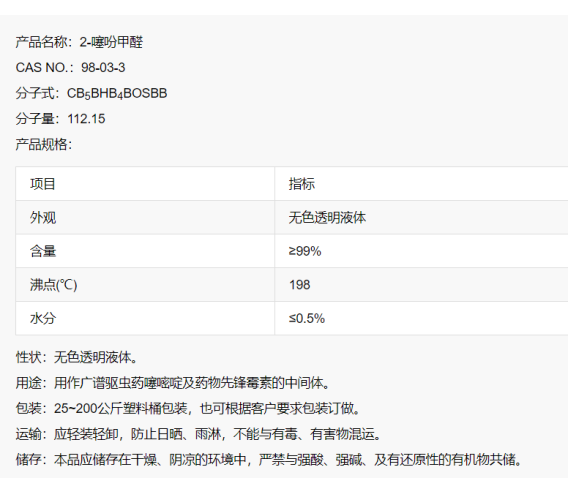Screen dimensions: 568x495
Task: Click the 包装 packaging description line
Action: click(188, 408)
